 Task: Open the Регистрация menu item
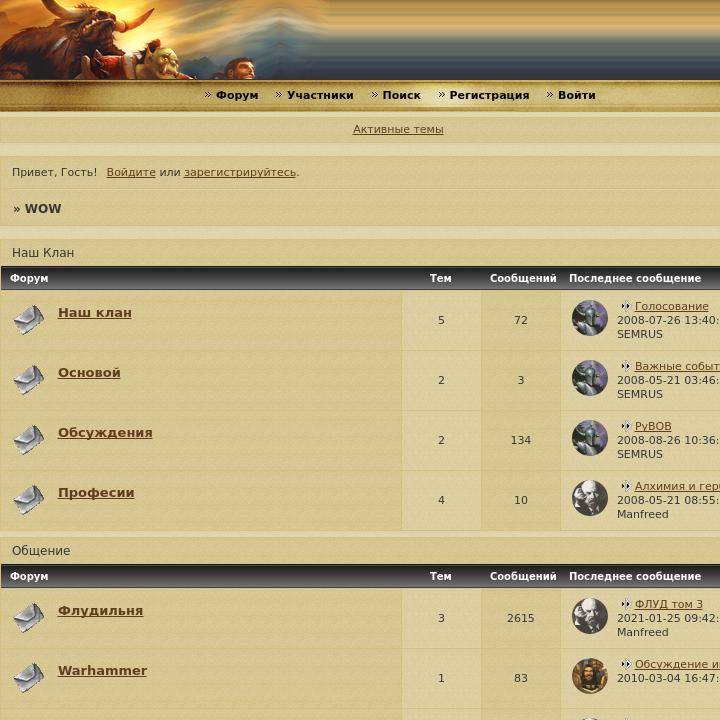click(489, 95)
